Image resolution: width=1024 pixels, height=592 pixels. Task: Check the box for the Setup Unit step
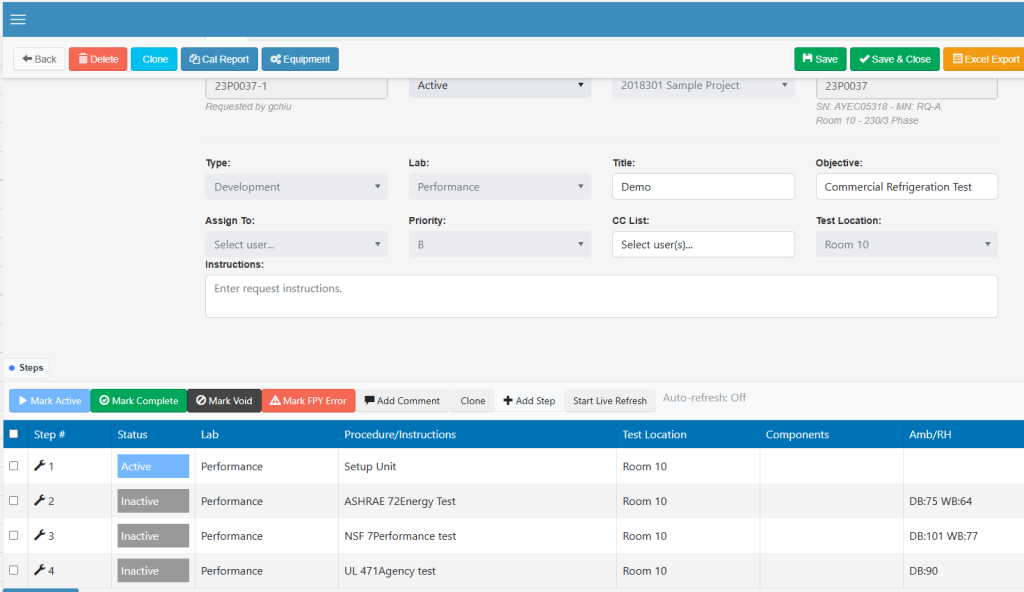tap(14, 466)
